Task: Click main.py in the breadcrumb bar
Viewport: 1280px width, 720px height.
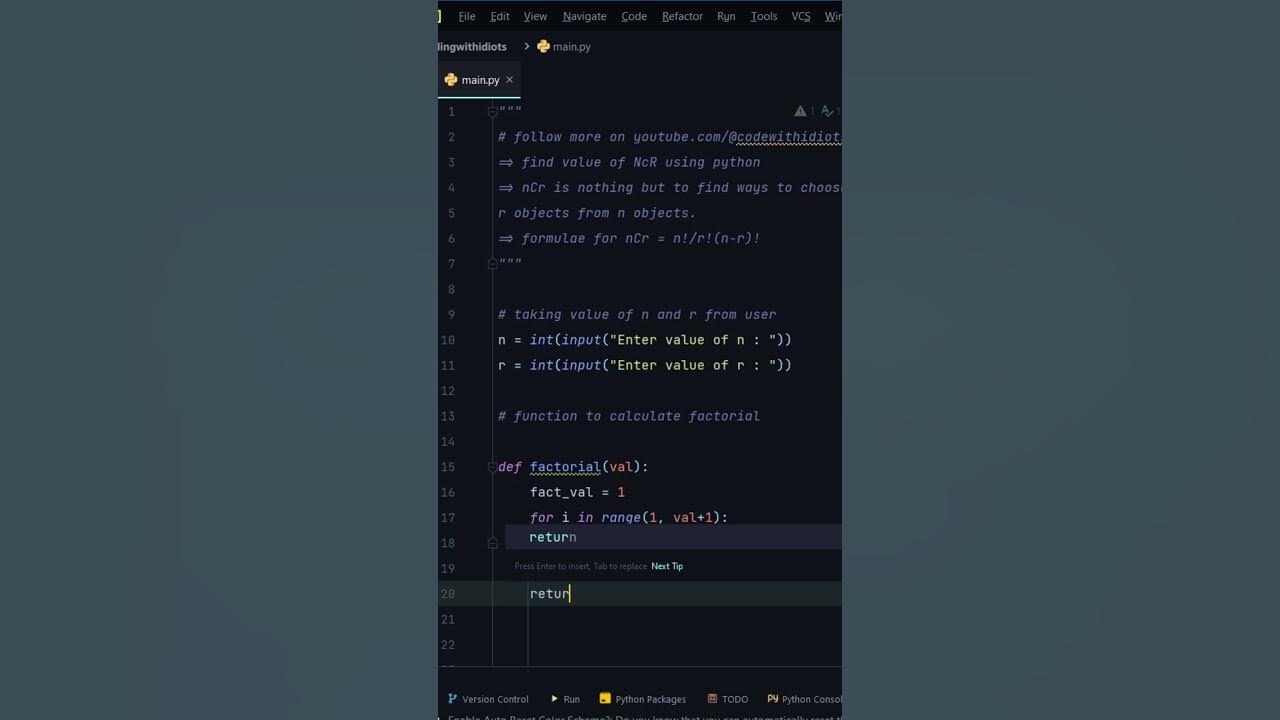Action: [x=564, y=46]
